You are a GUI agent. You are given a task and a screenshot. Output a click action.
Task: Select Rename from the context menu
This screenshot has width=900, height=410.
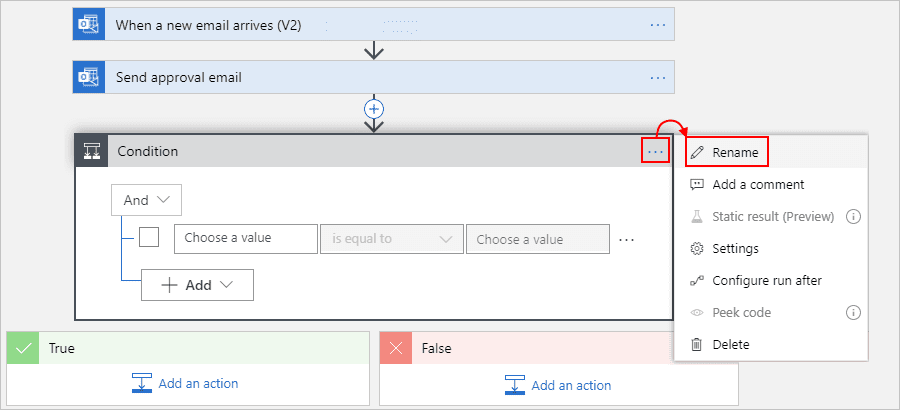[727, 153]
